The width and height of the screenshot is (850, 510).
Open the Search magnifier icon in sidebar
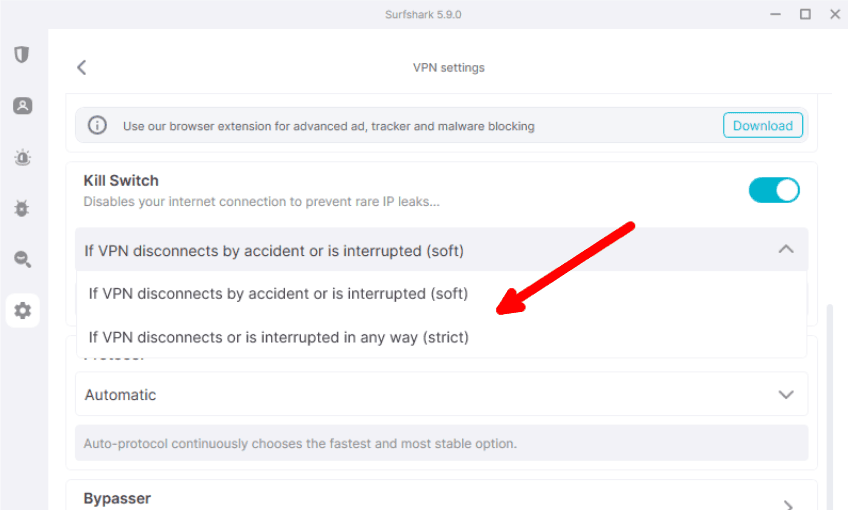tap(22, 259)
